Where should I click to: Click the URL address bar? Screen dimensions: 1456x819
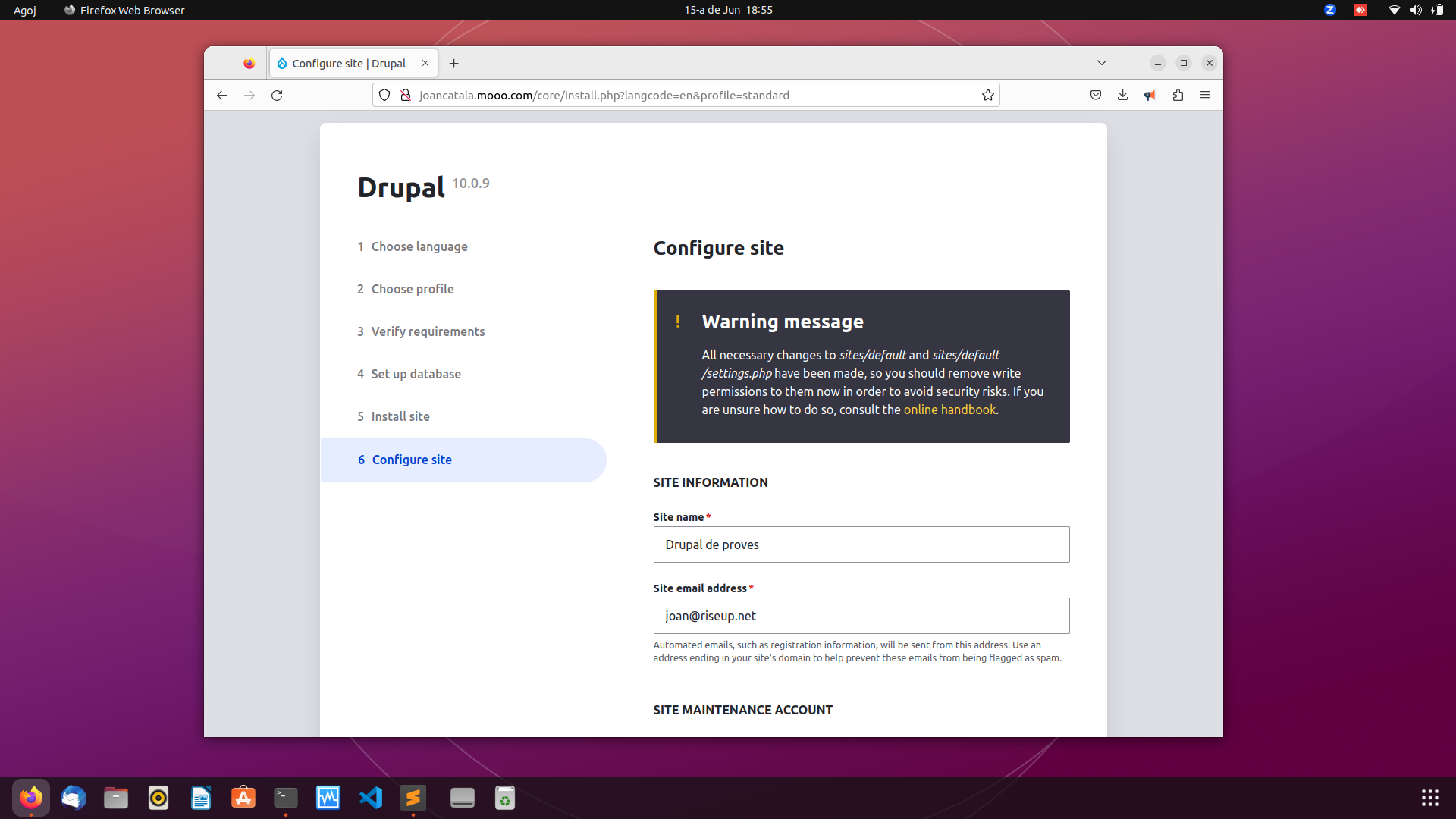(687, 95)
